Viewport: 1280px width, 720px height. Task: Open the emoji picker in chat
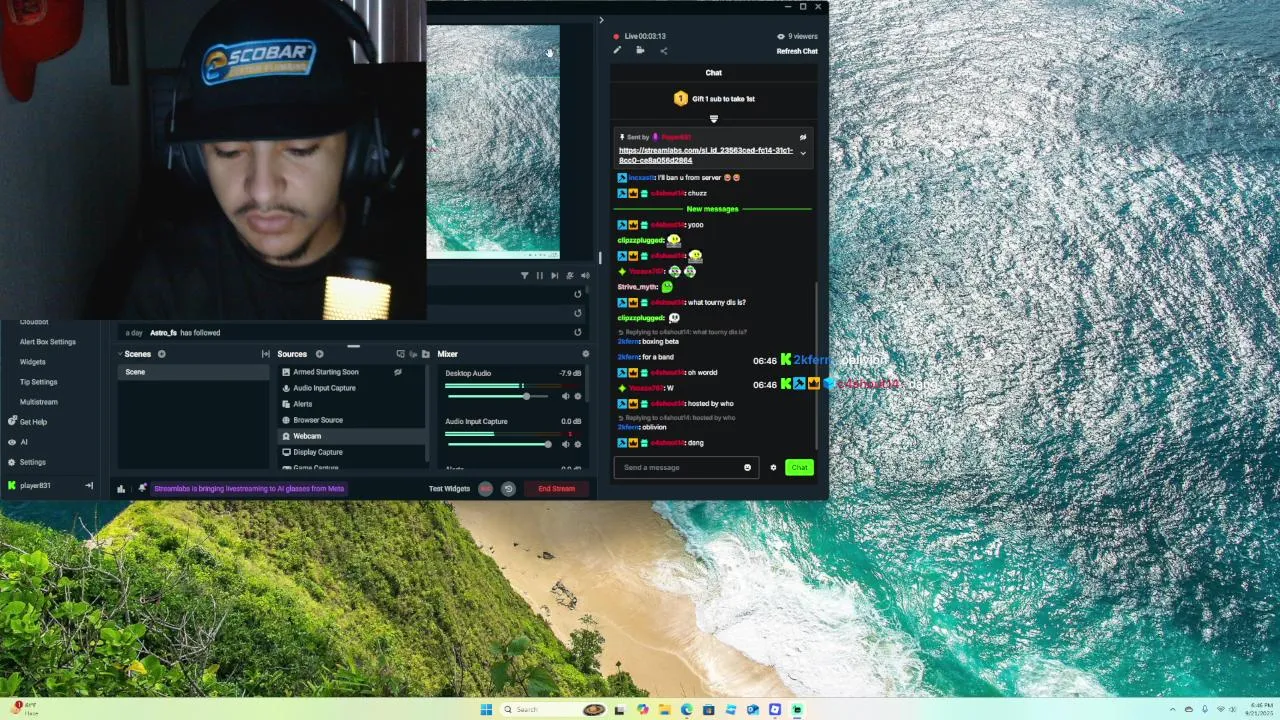[x=747, y=468]
